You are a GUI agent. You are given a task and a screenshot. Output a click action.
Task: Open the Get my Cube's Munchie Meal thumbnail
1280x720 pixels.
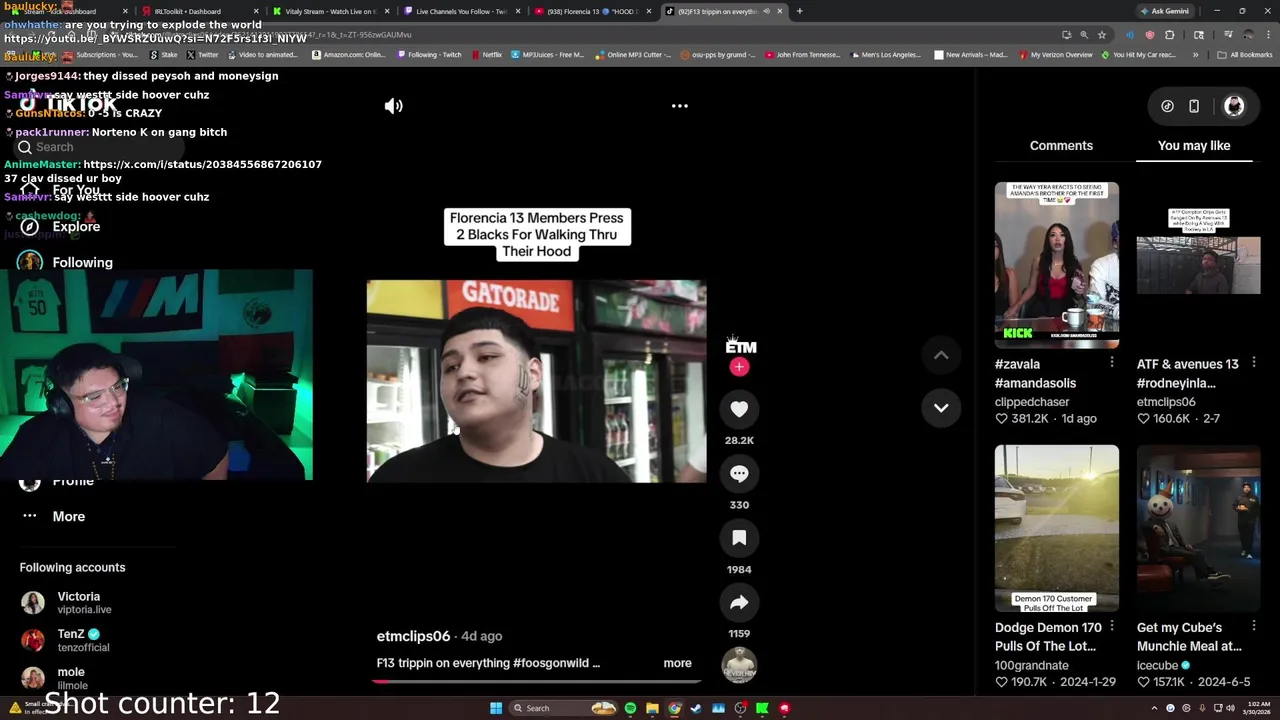pos(1198,529)
